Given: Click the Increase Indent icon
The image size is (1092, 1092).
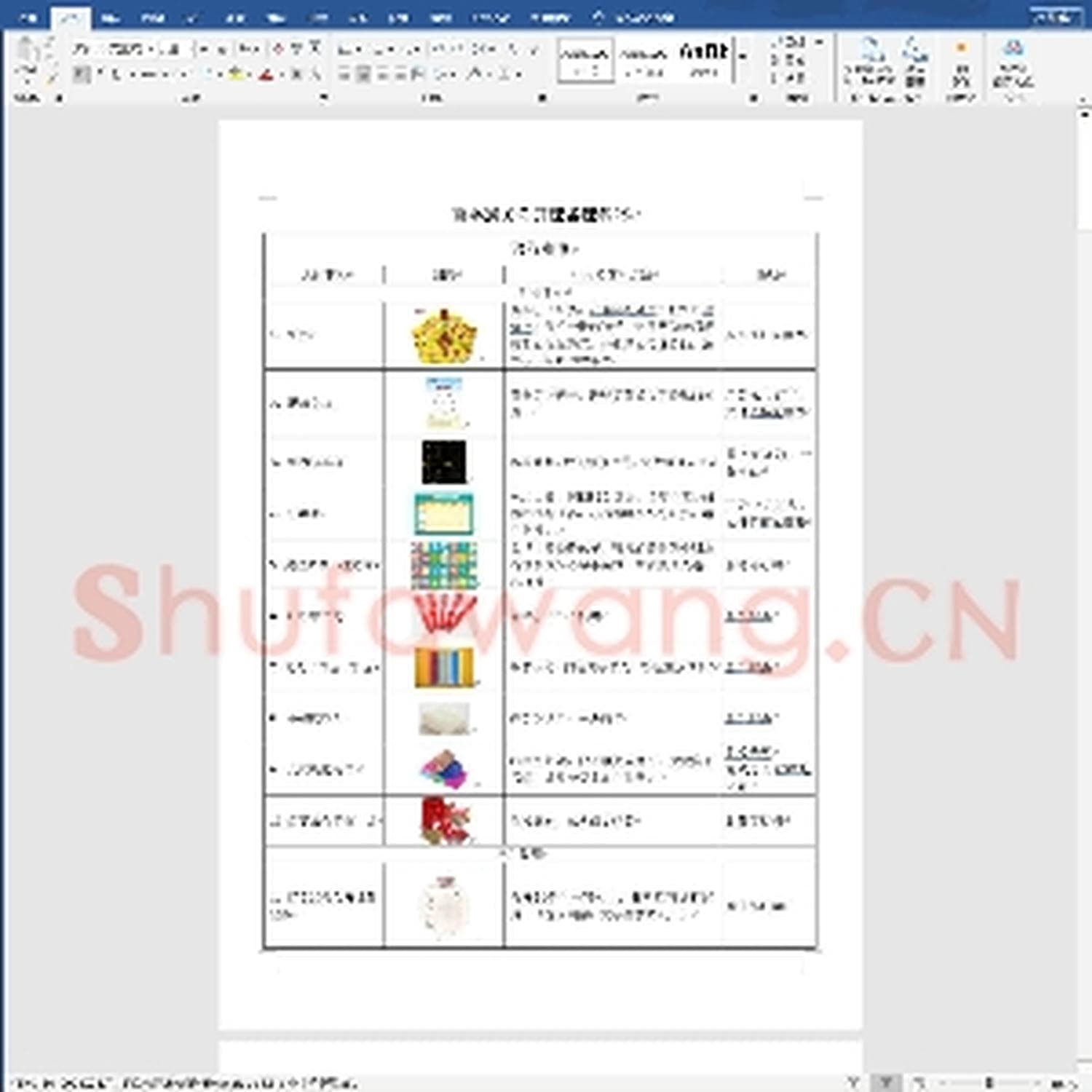Looking at the screenshot, I should click(457, 50).
